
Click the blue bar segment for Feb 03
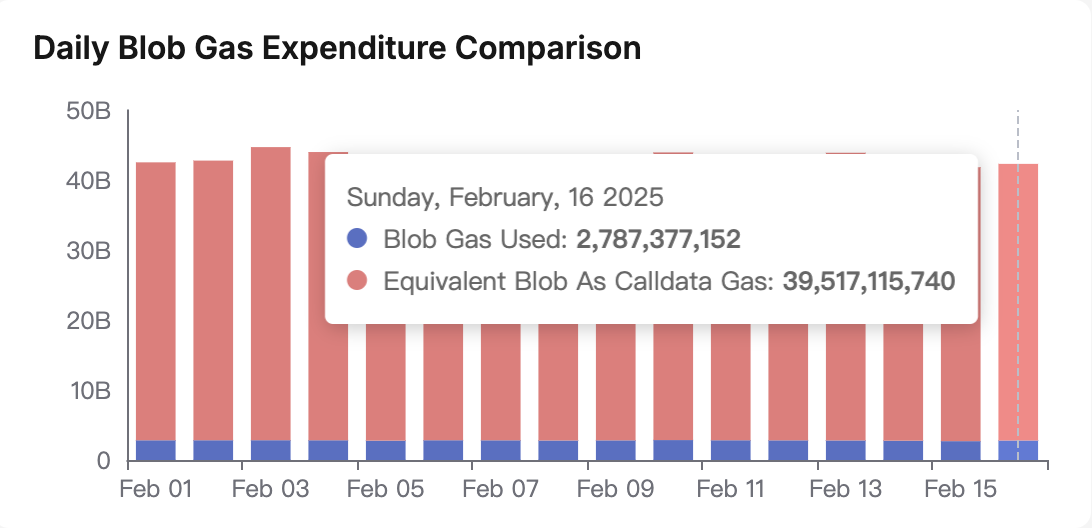pyautogui.click(x=270, y=450)
